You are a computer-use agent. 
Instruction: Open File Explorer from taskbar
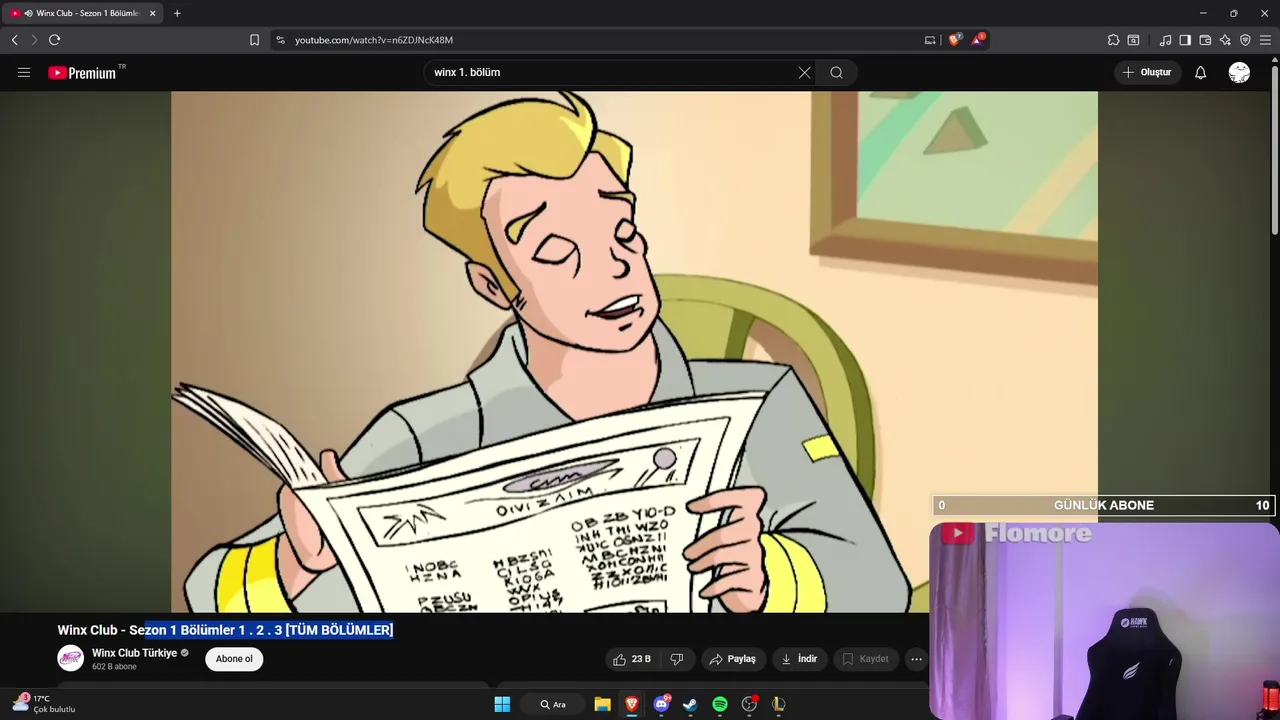(x=602, y=704)
